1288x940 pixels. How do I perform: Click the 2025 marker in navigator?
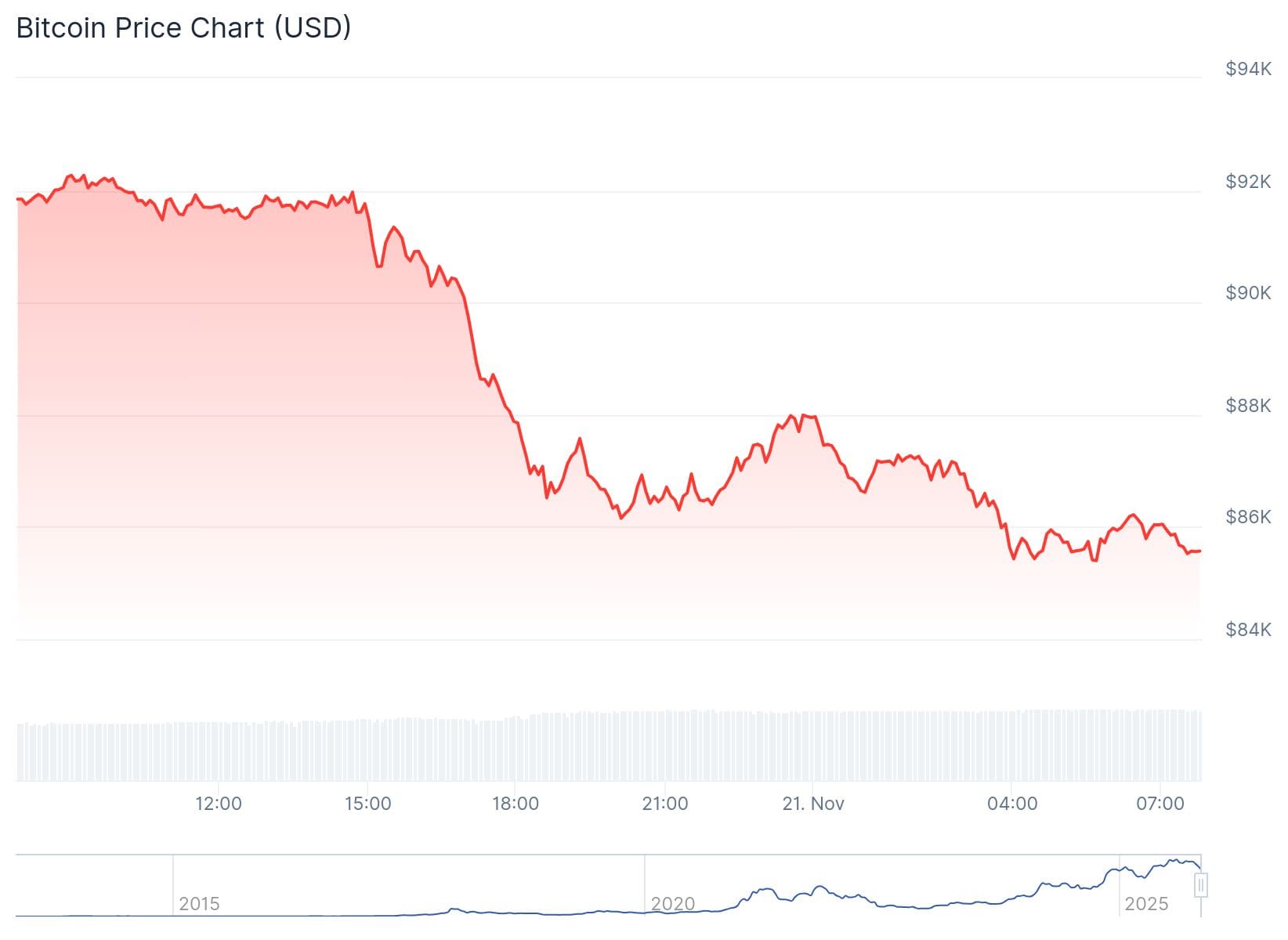point(1146,904)
